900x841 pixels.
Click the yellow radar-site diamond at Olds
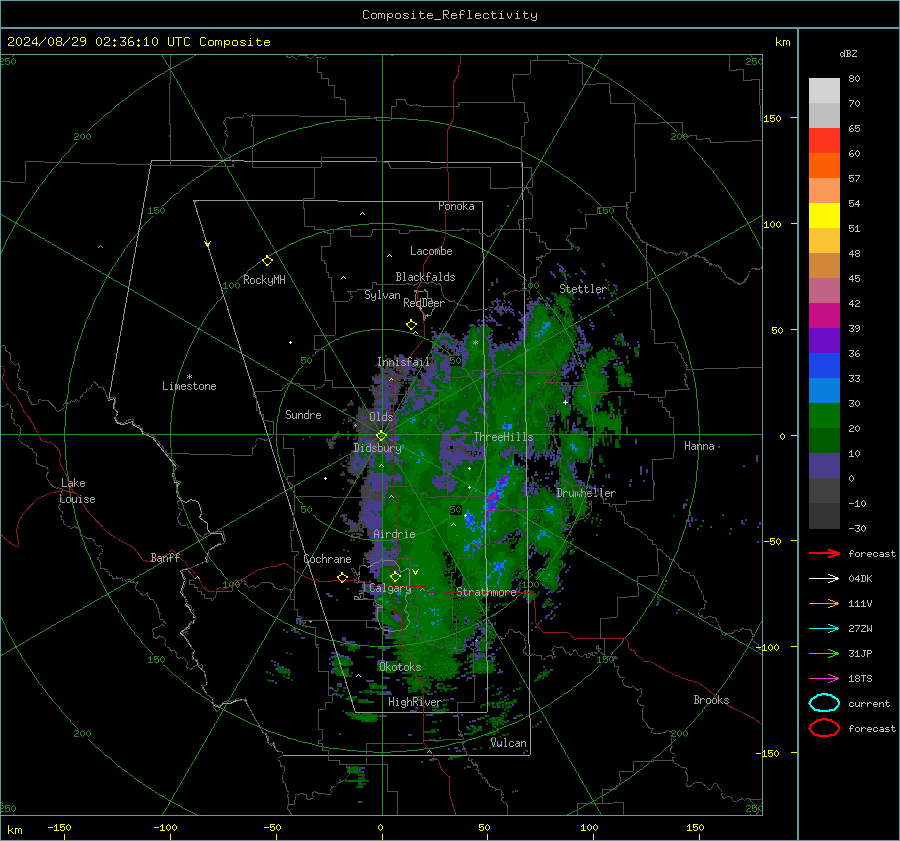(381, 436)
